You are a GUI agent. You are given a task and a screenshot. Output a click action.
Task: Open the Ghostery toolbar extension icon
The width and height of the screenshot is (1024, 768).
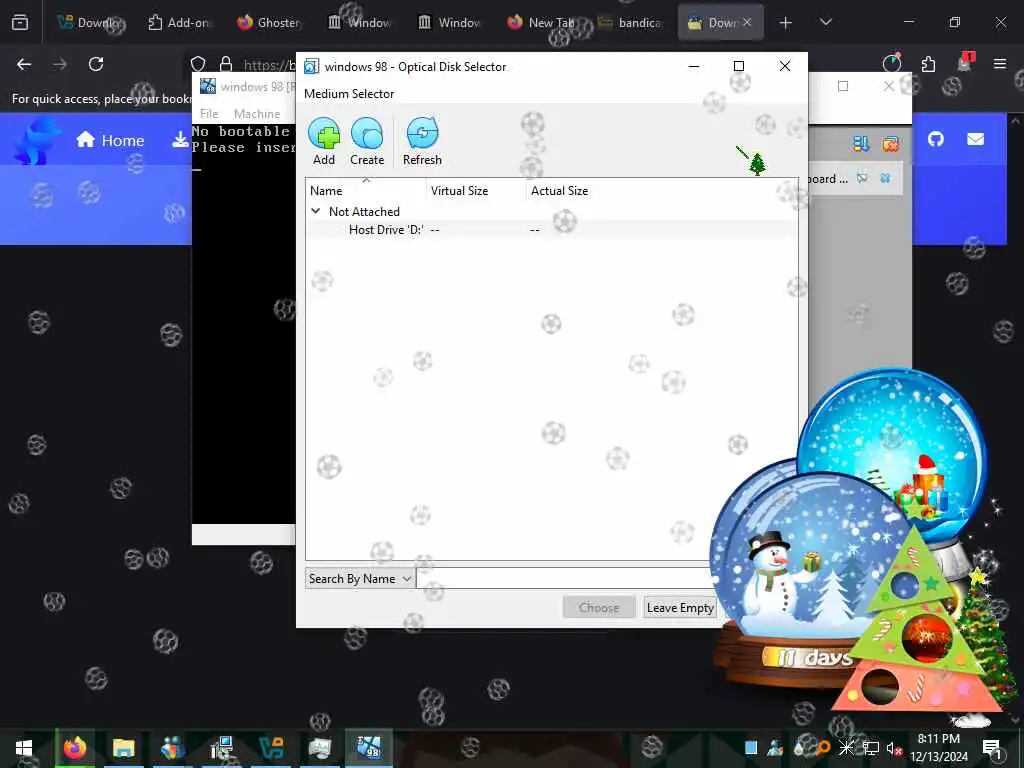891,63
